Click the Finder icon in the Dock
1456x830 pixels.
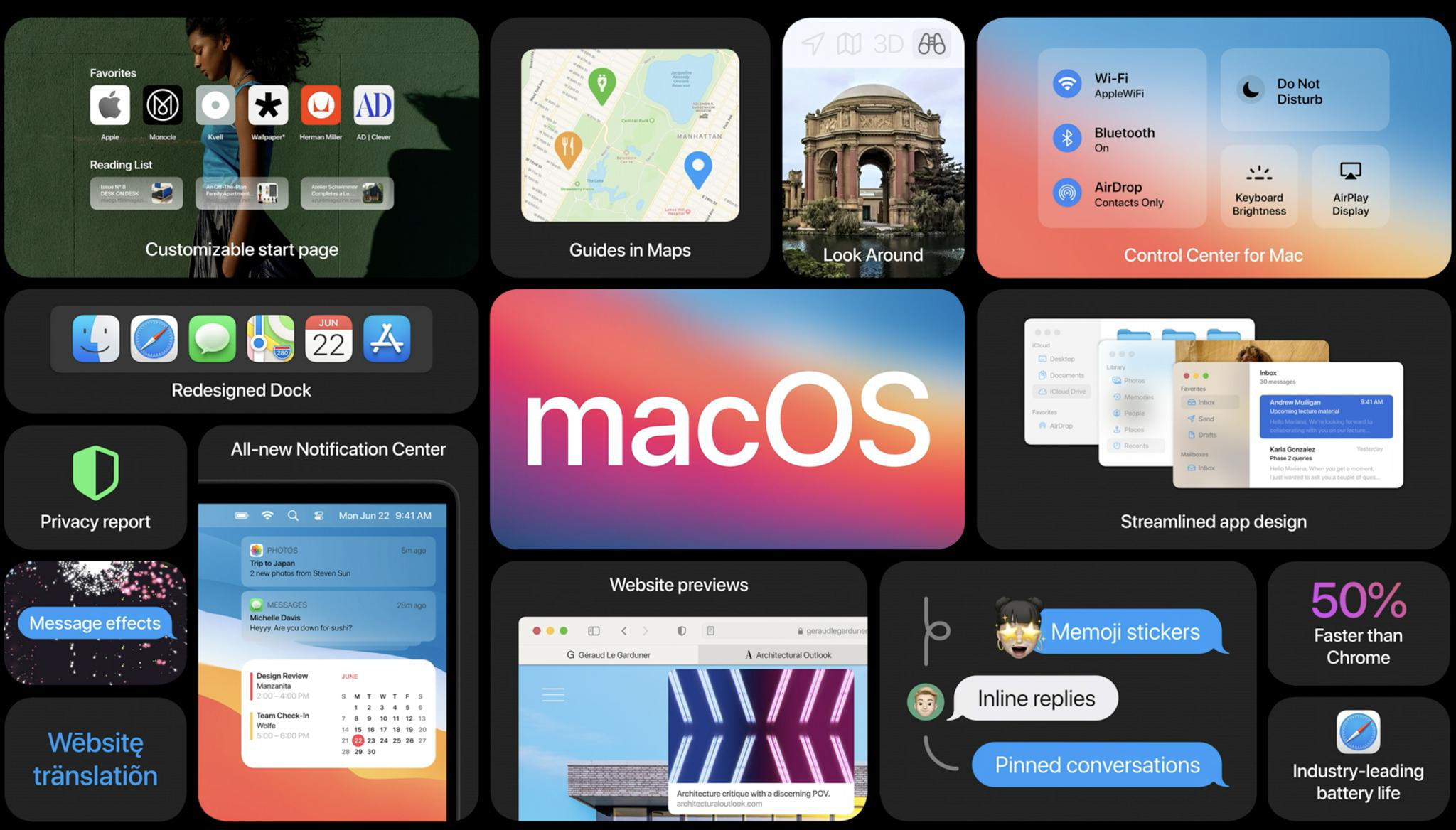tap(97, 337)
